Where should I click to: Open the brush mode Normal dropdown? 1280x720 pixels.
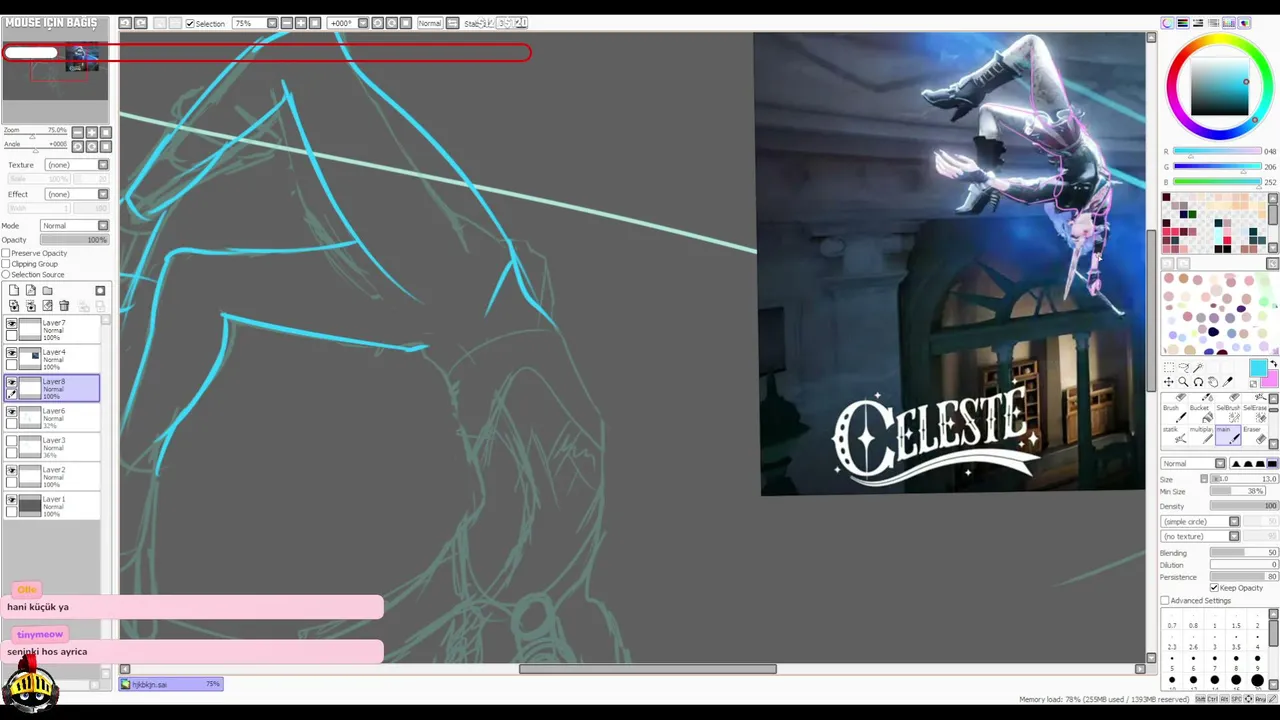point(1193,464)
